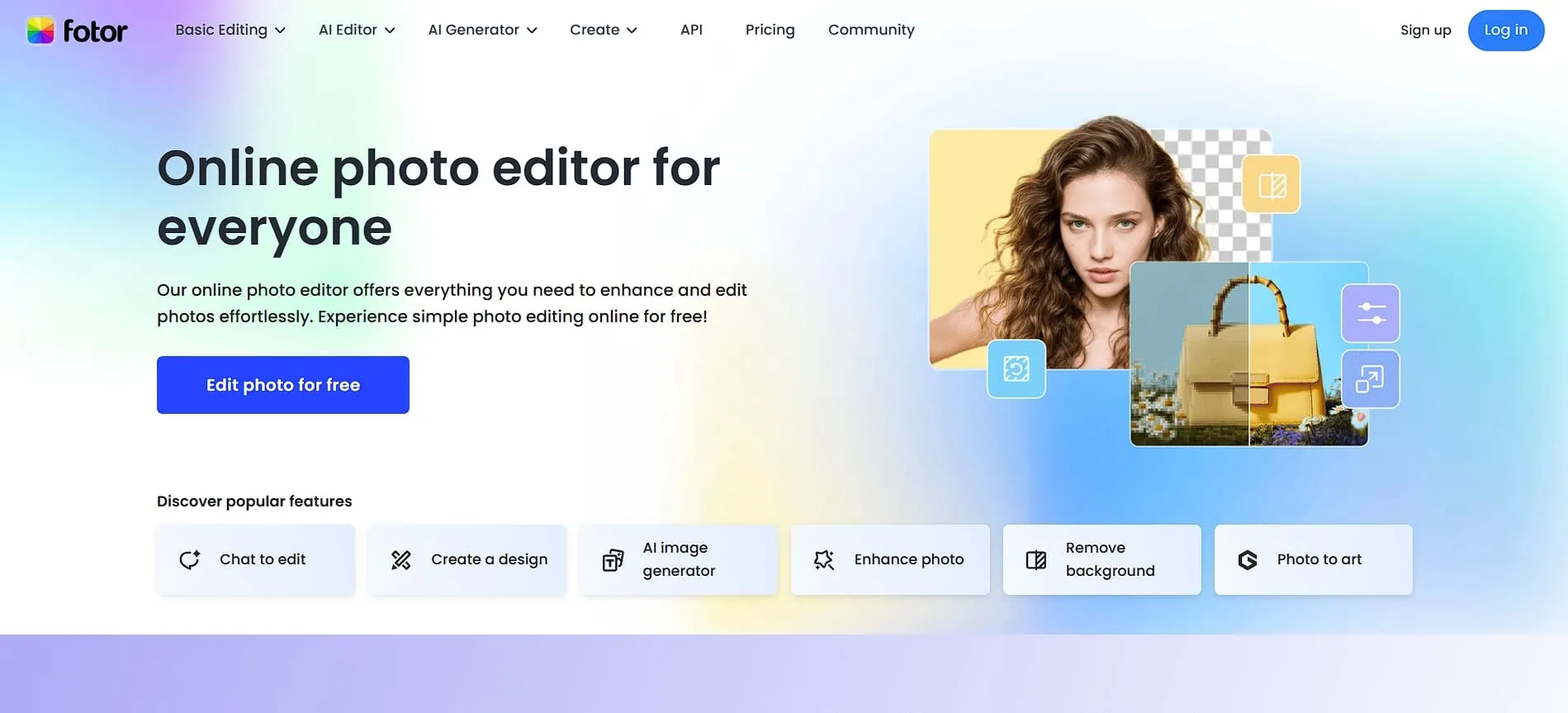The image size is (1568, 713).
Task: Open the AI Editor dropdown menu
Action: [357, 30]
